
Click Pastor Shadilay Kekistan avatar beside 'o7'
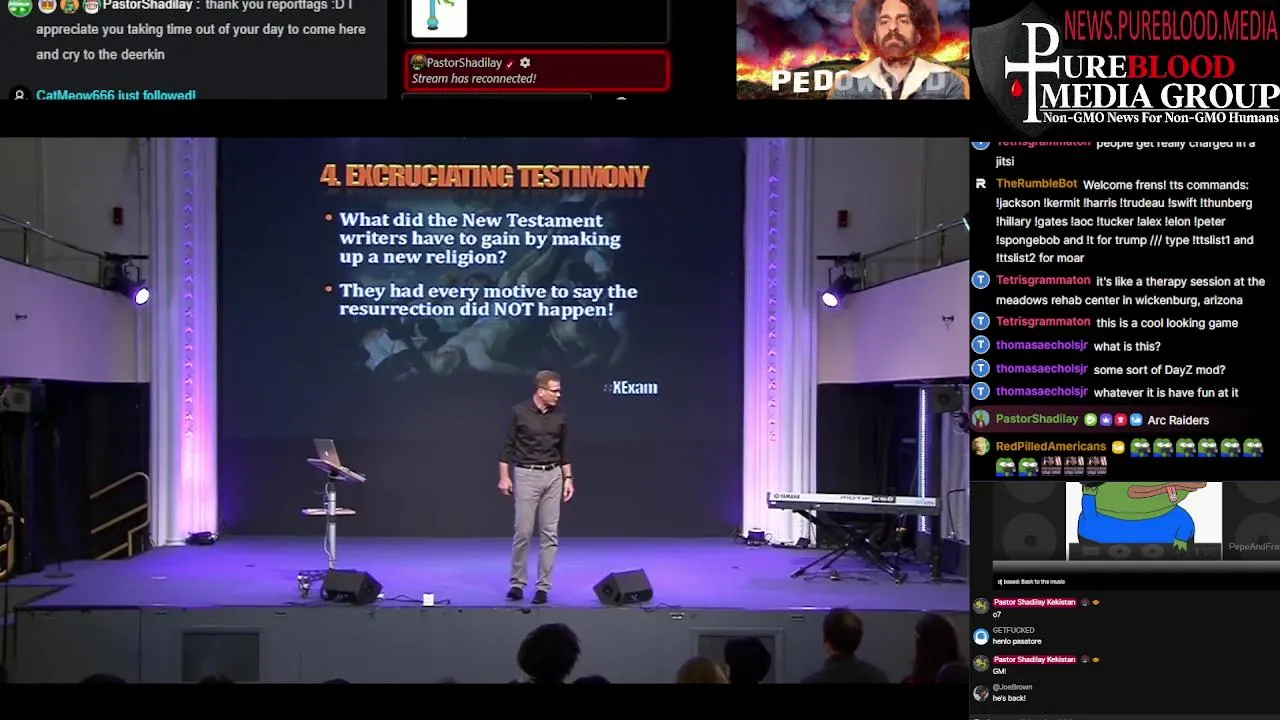tap(981, 606)
